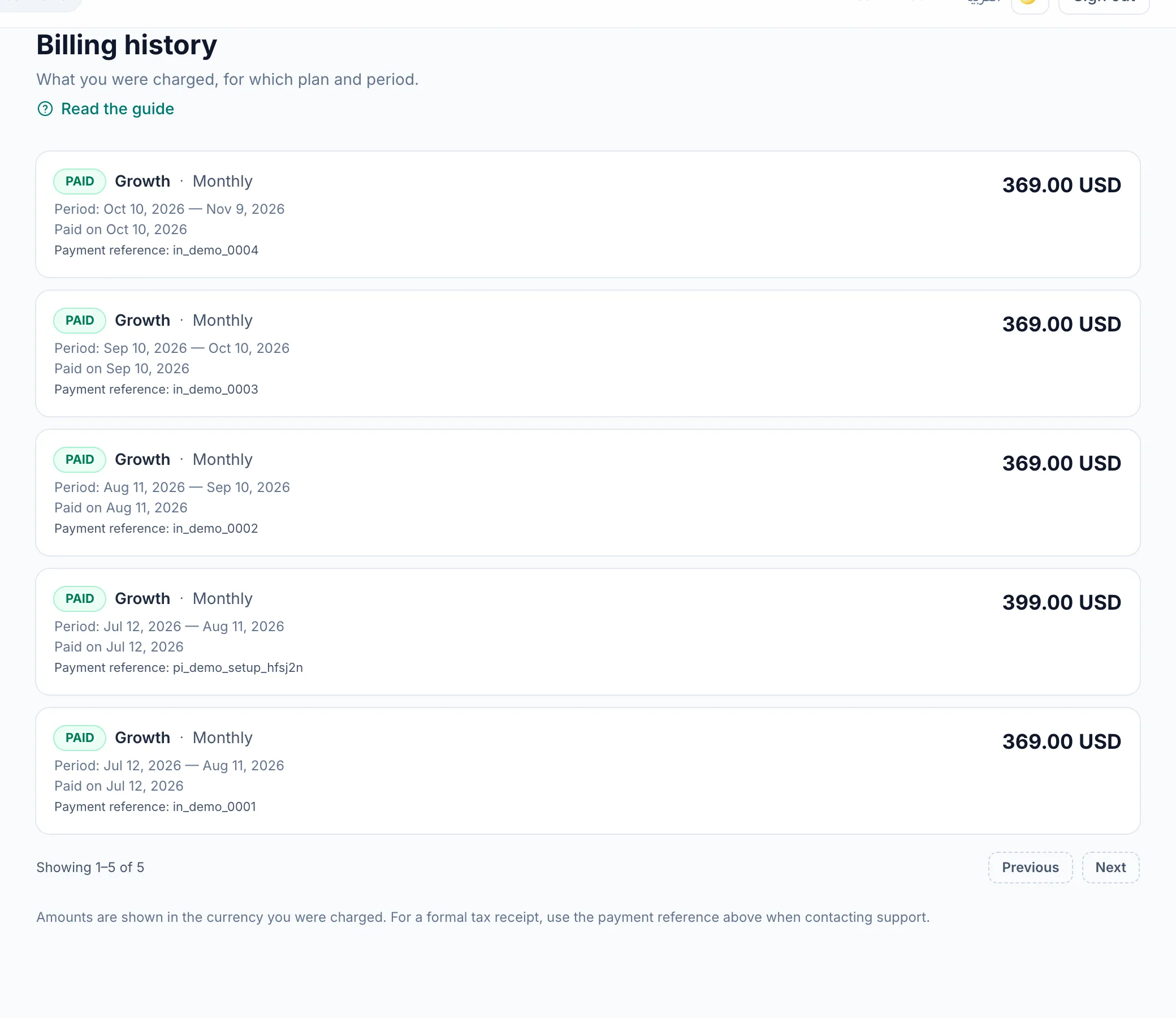
Task: Click the Billing history heading
Action: click(127, 45)
